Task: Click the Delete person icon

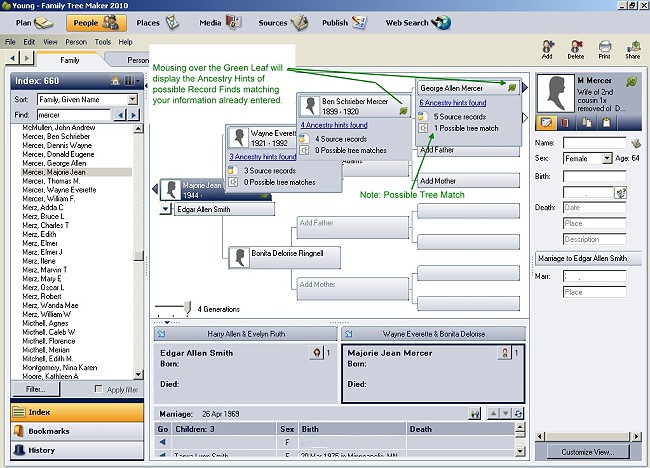Action: 576,49
